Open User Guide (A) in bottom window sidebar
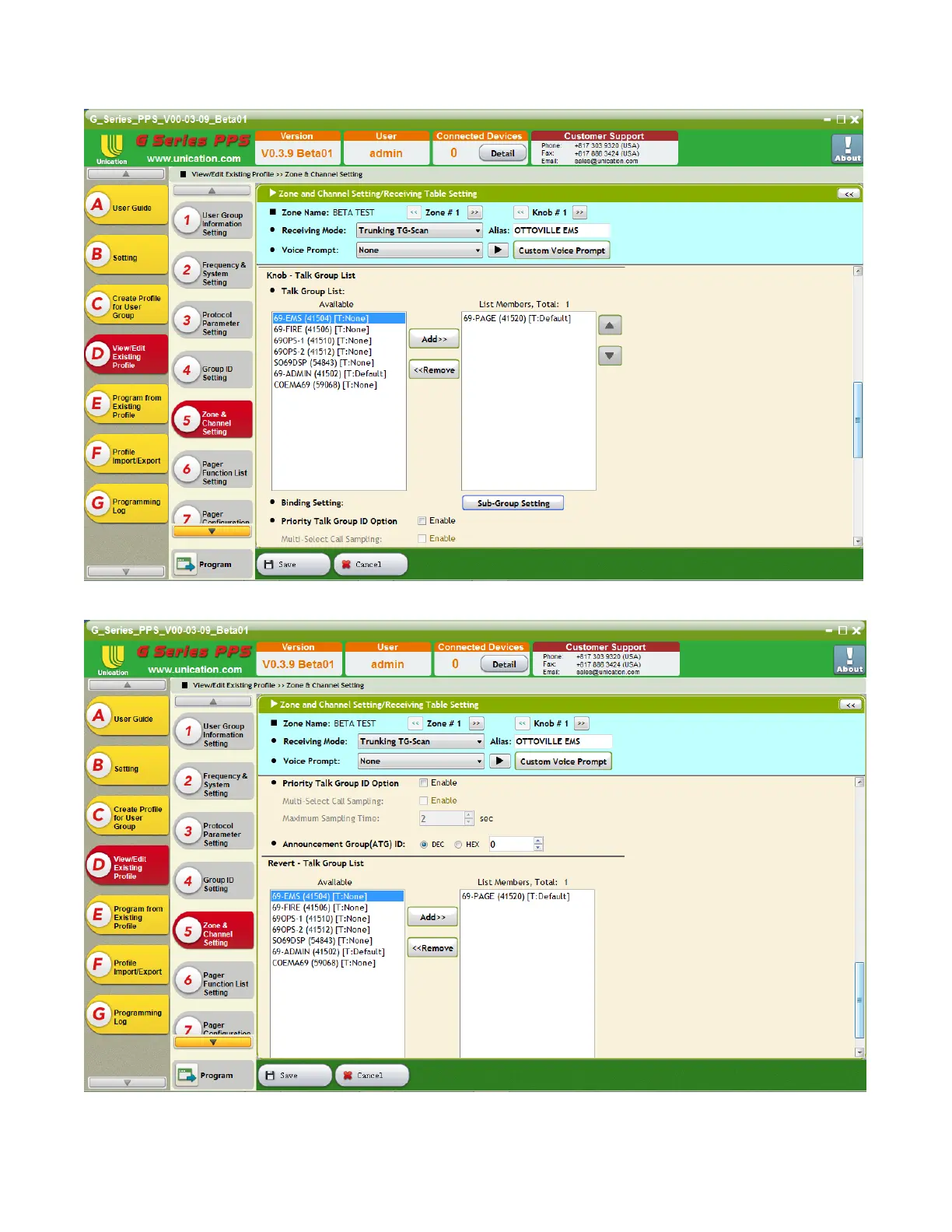This screenshot has width=952, height=1232. coord(128,718)
